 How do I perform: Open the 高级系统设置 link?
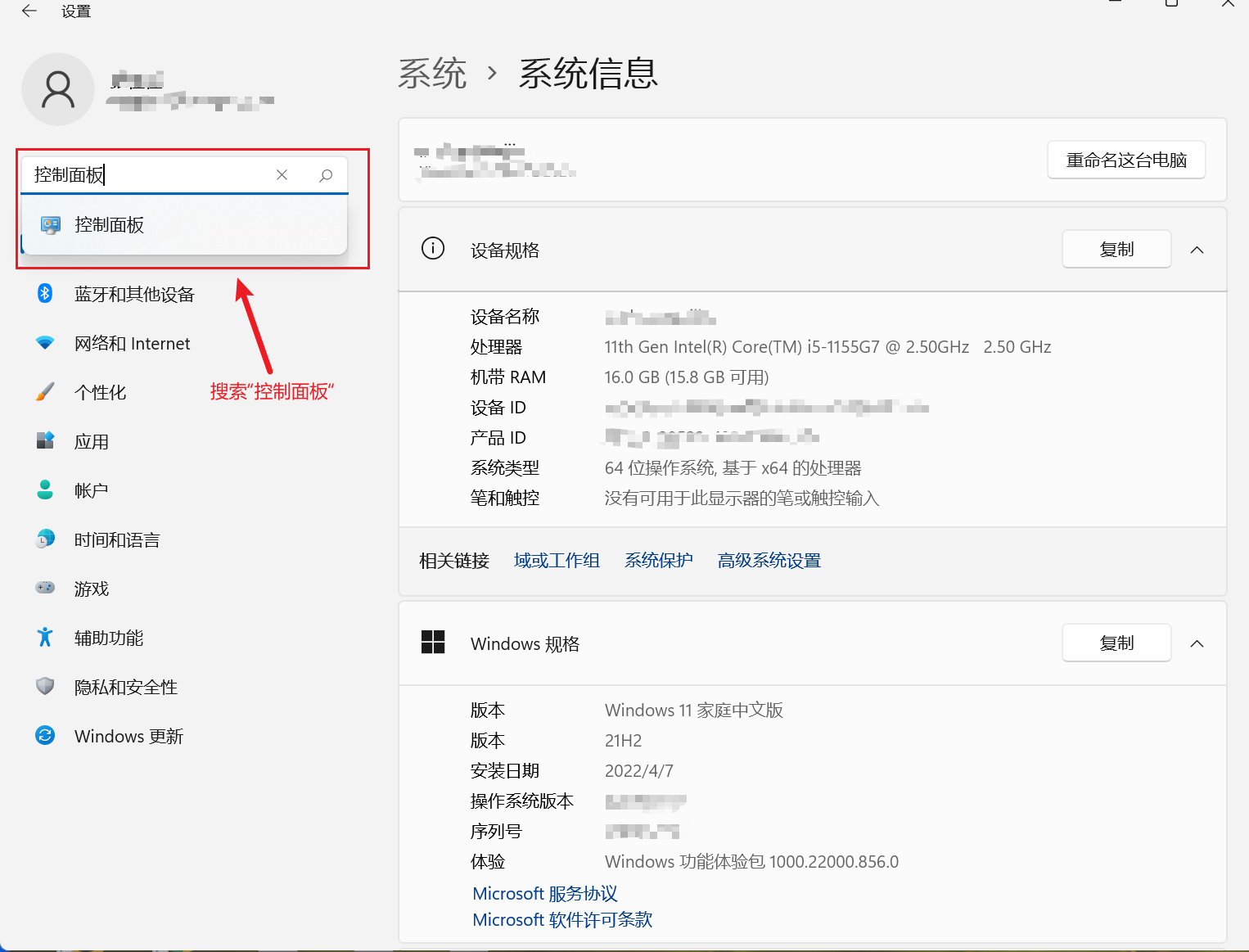pyautogui.click(x=769, y=561)
